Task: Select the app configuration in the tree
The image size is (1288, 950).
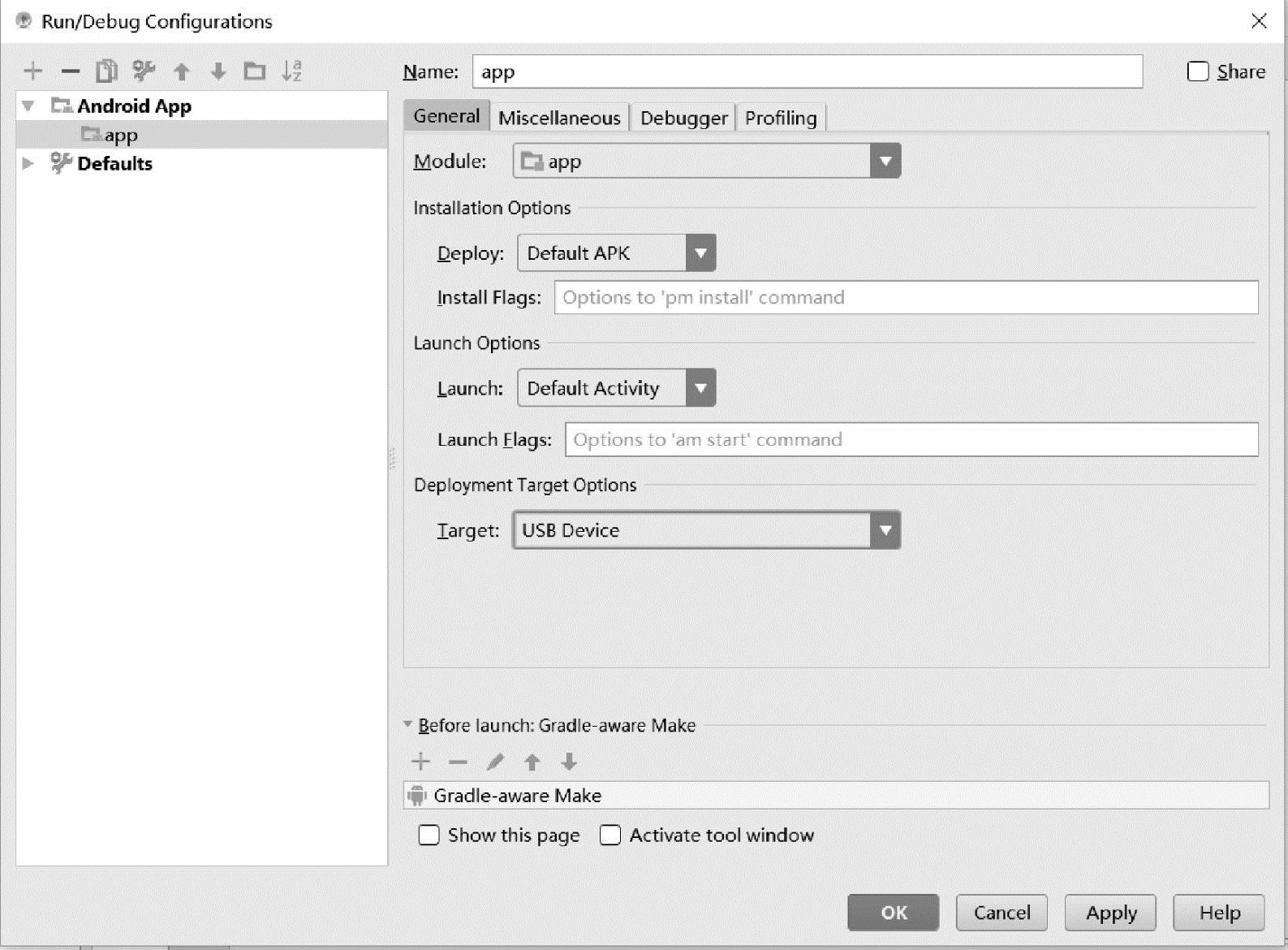Action: 201,135
